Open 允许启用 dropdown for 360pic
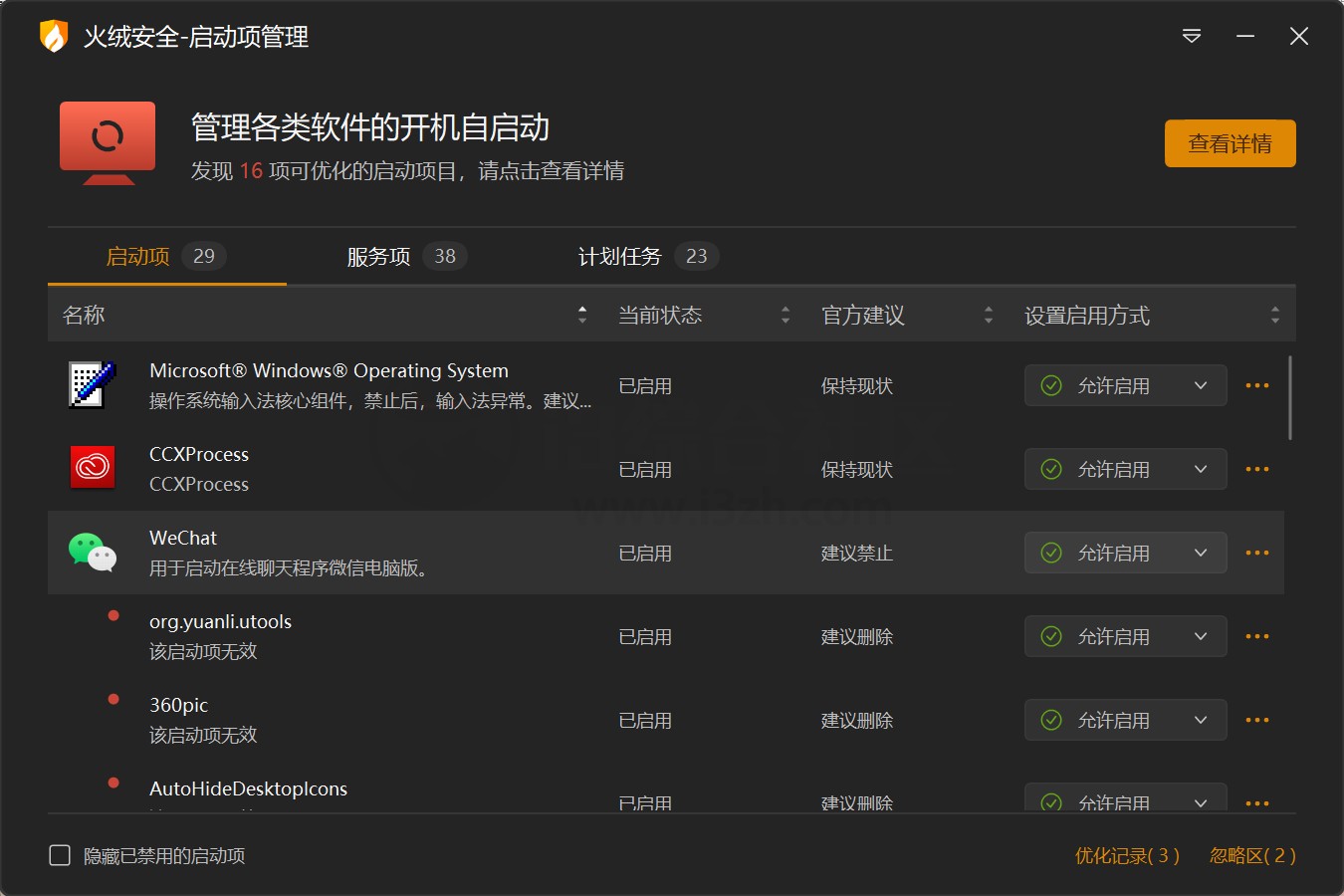This screenshot has height=896, width=1344. pos(1125,720)
